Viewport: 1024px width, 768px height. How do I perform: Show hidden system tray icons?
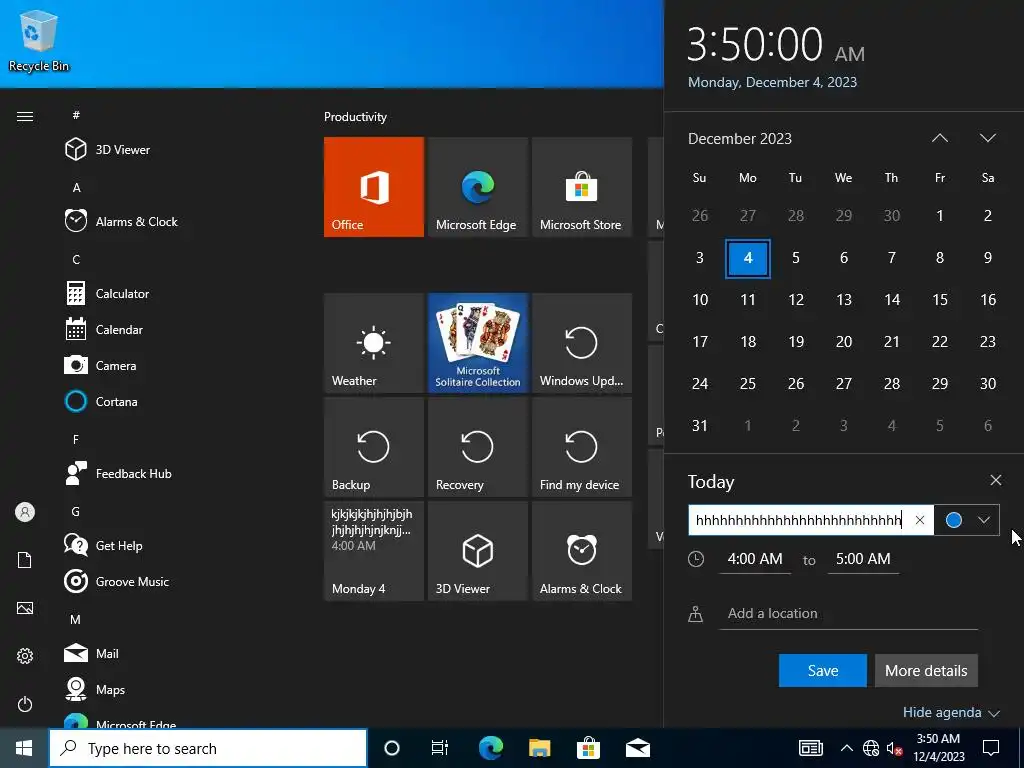[x=846, y=748]
